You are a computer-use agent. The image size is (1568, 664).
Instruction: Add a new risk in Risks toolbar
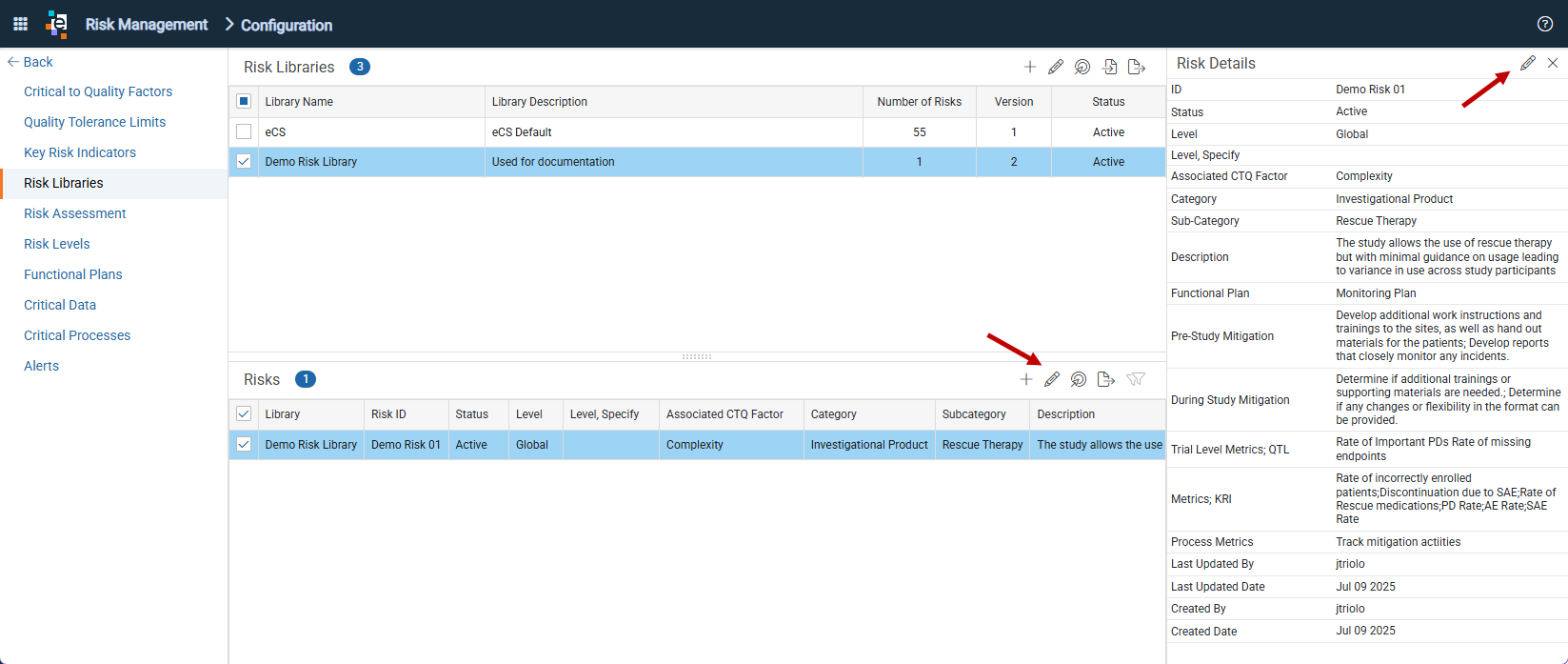1025,379
